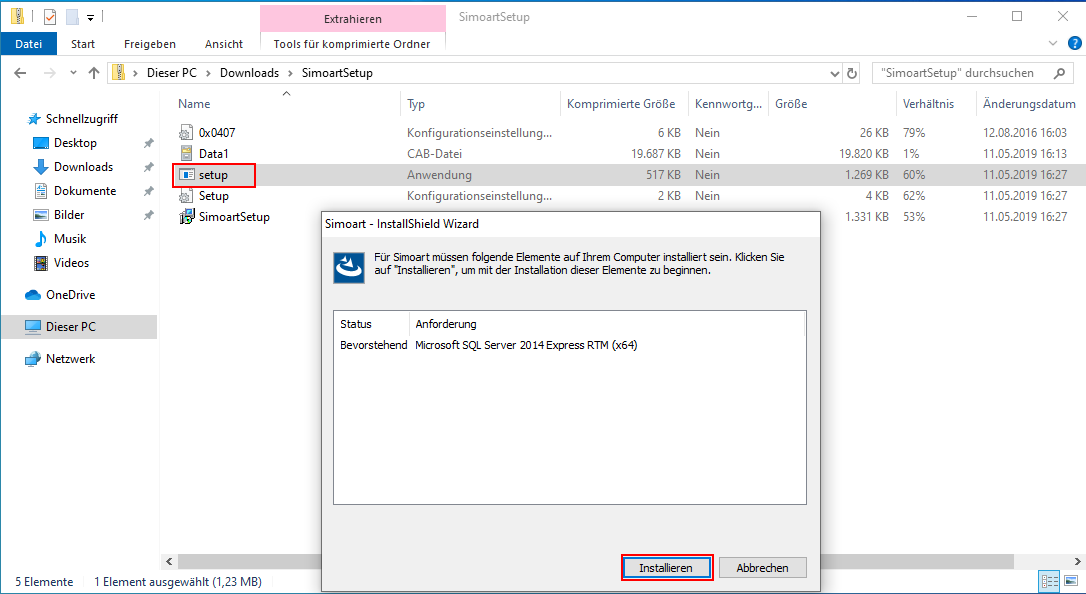
Task: Open Netzwerk in the navigation pane
Action: click(70, 359)
